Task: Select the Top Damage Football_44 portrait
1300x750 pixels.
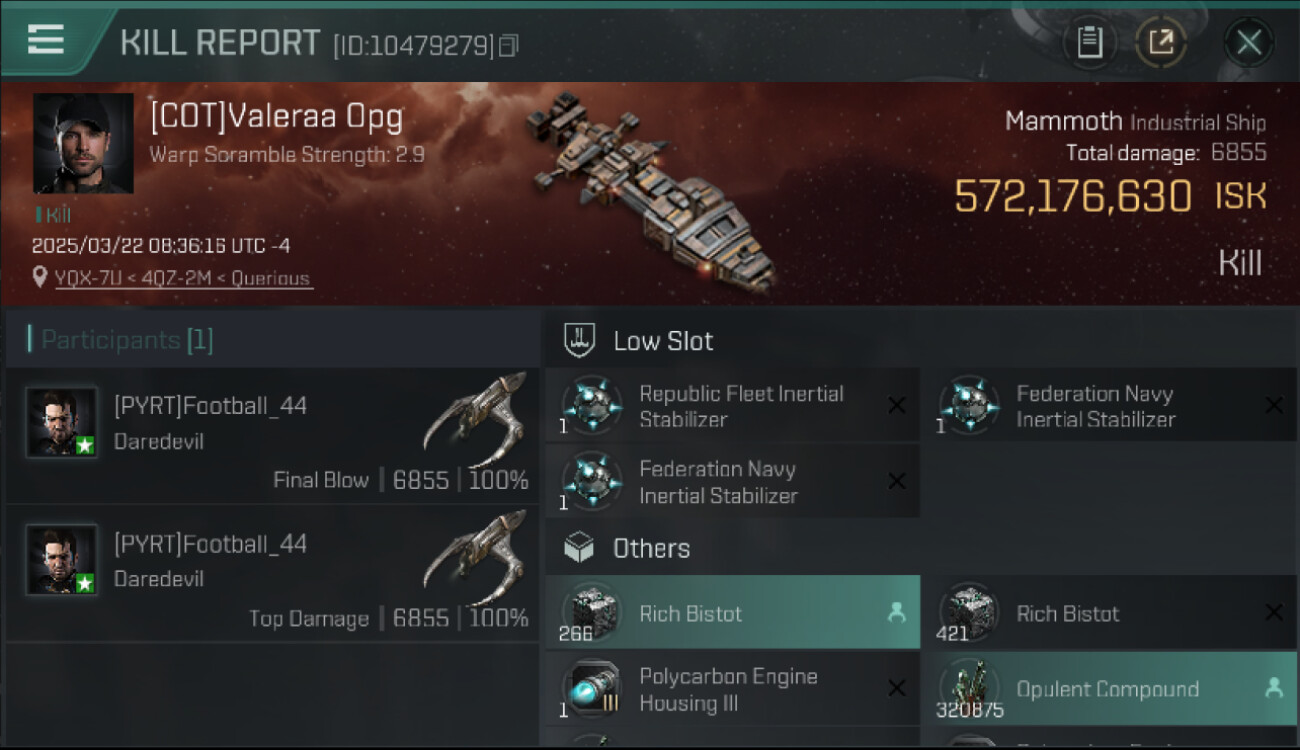Action: 62,561
